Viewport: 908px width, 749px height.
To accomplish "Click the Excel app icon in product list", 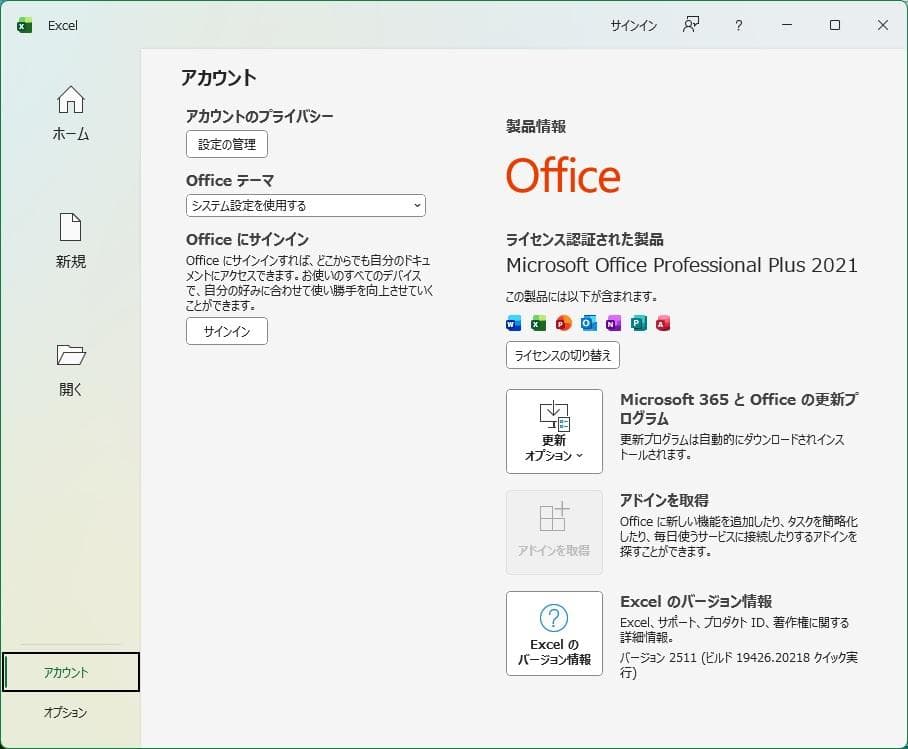I will (x=538, y=323).
